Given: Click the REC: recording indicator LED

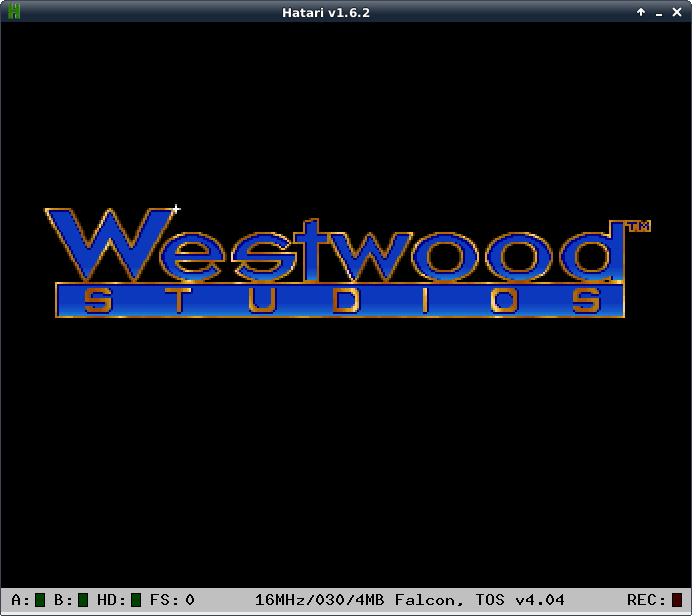Looking at the screenshot, I should click(677, 600).
